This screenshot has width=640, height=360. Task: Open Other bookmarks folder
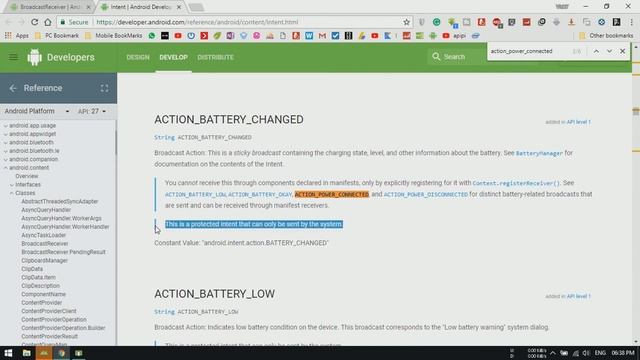(x=607, y=36)
